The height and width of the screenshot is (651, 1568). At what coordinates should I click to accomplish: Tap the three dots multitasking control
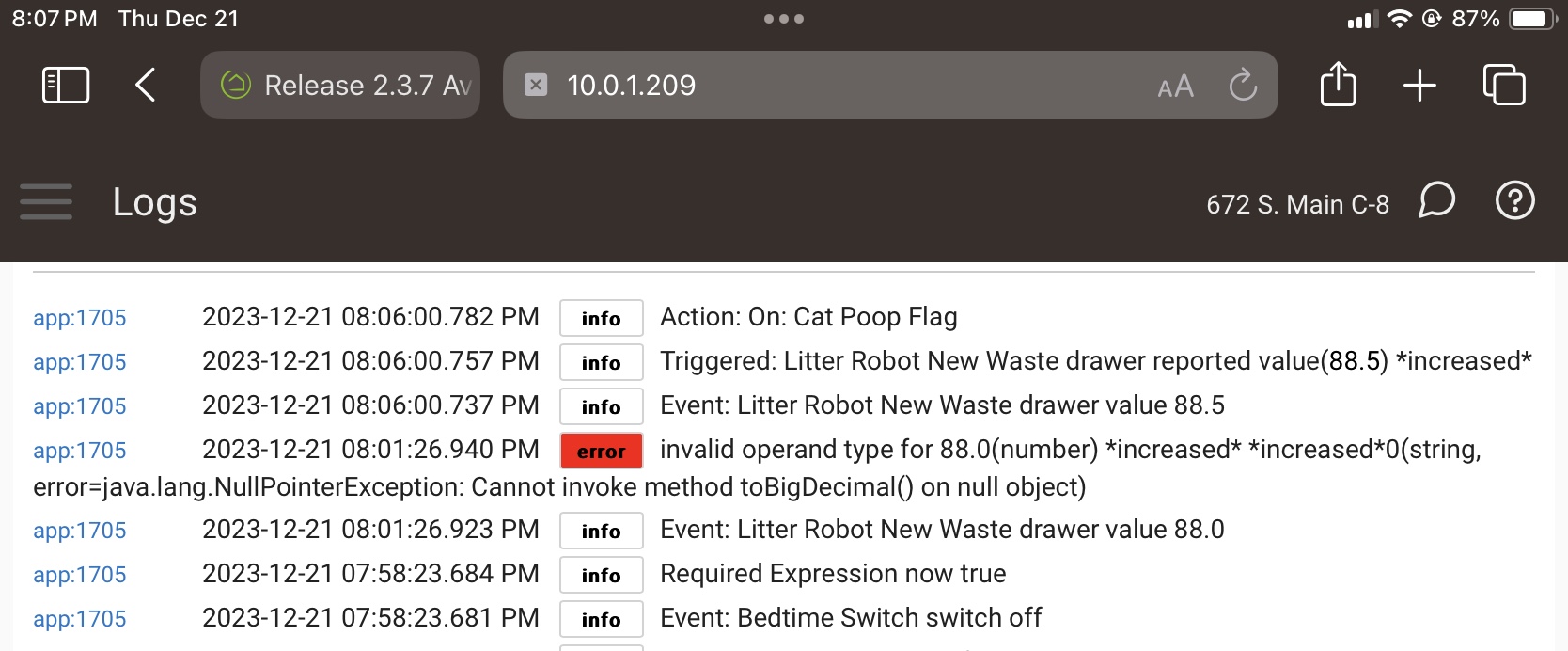pos(784,19)
